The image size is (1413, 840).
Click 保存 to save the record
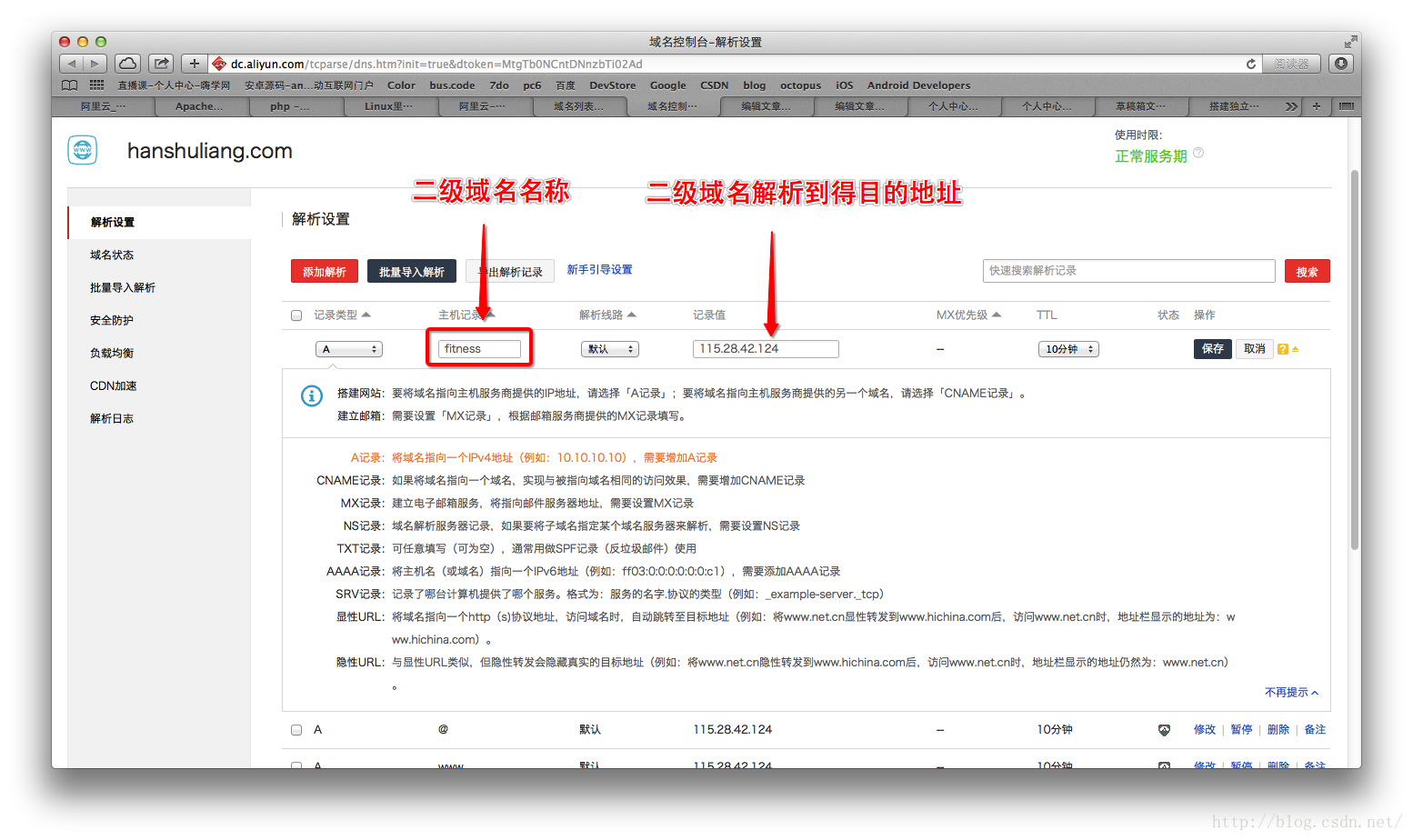click(1213, 349)
